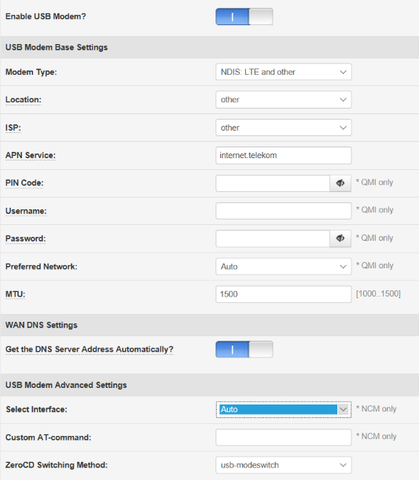The width and height of the screenshot is (419, 480).
Task: Click the Custom AT-command input field
Action: [283, 437]
